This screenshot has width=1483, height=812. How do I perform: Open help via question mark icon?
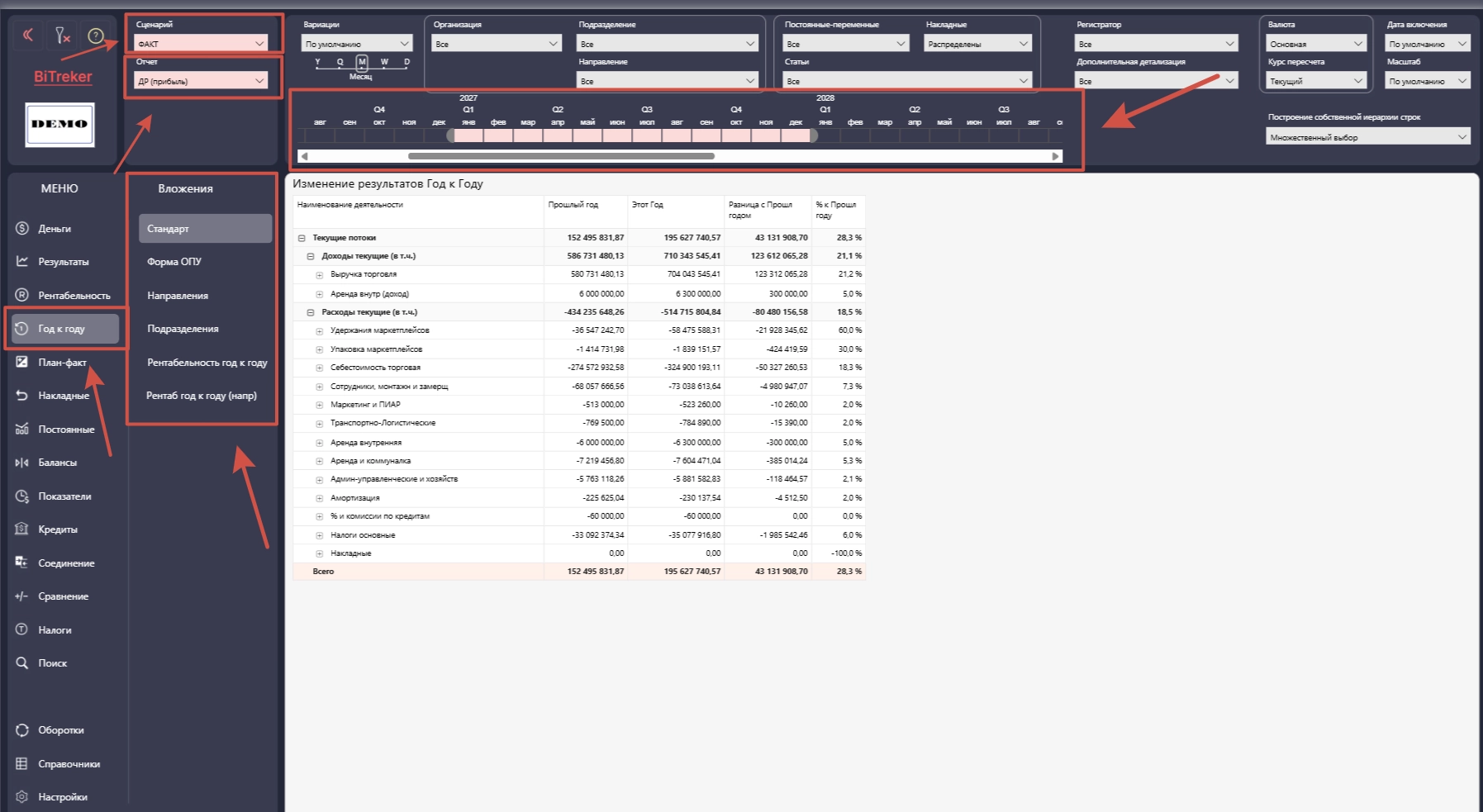(96, 36)
